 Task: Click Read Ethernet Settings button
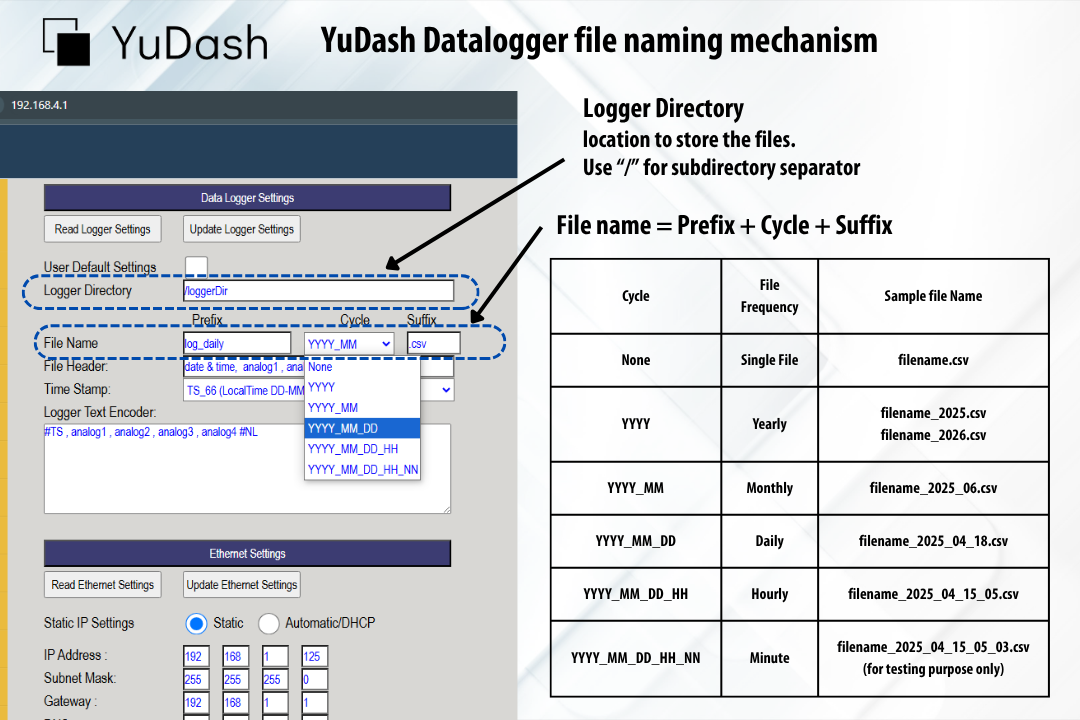102,585
